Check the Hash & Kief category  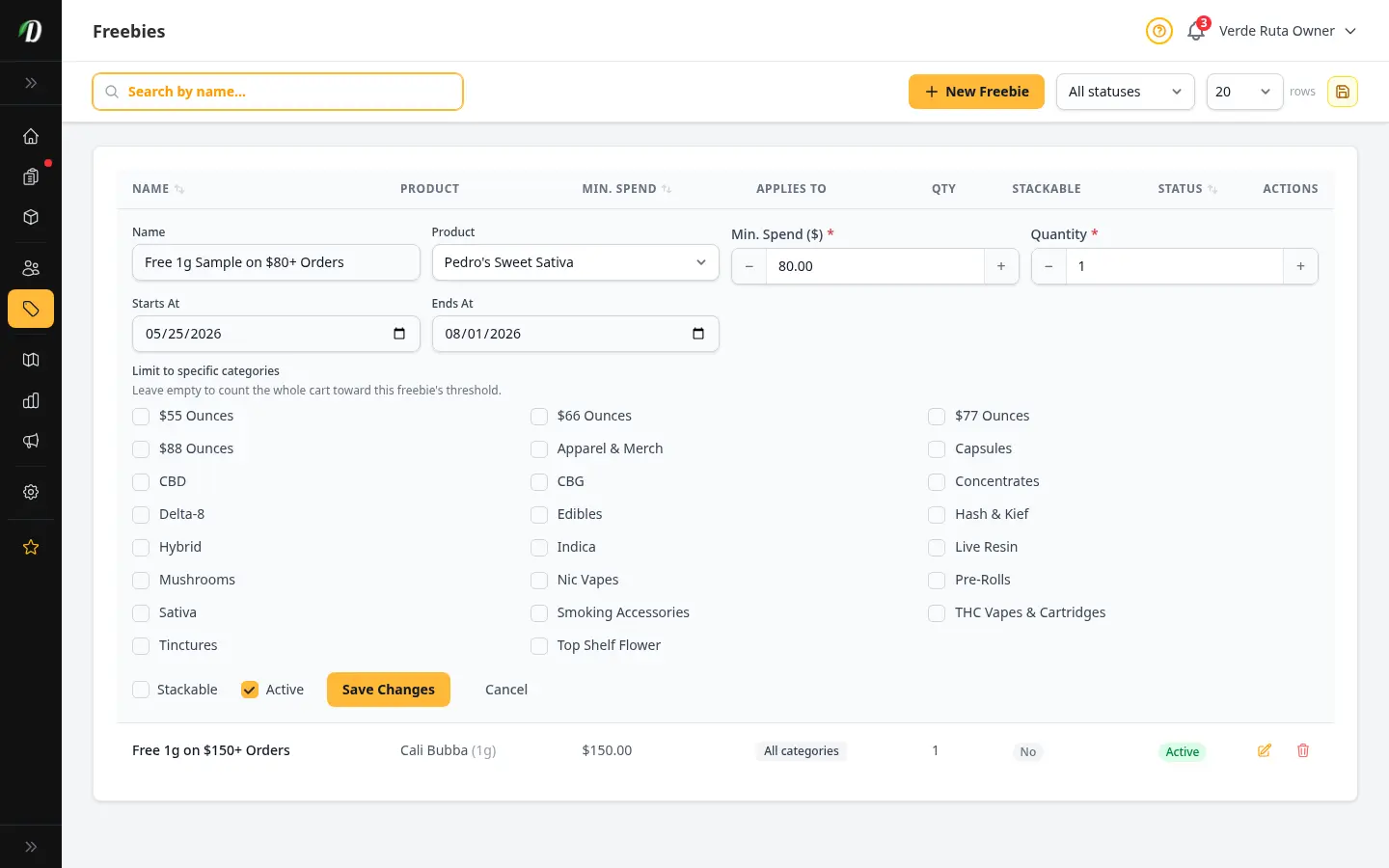[937, 514]
